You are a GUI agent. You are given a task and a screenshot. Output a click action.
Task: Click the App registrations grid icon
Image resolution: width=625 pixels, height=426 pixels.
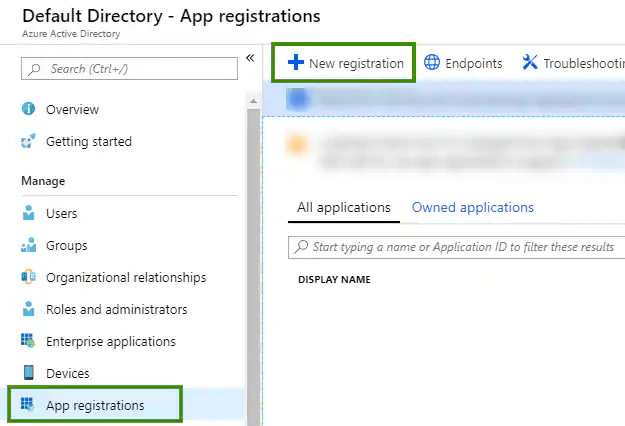pyautogui.click(x=28, y=404)
